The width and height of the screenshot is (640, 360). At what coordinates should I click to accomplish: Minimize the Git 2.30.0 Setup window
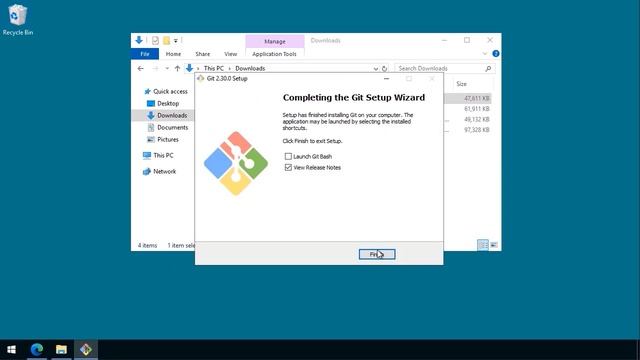[x=386, y=78]
